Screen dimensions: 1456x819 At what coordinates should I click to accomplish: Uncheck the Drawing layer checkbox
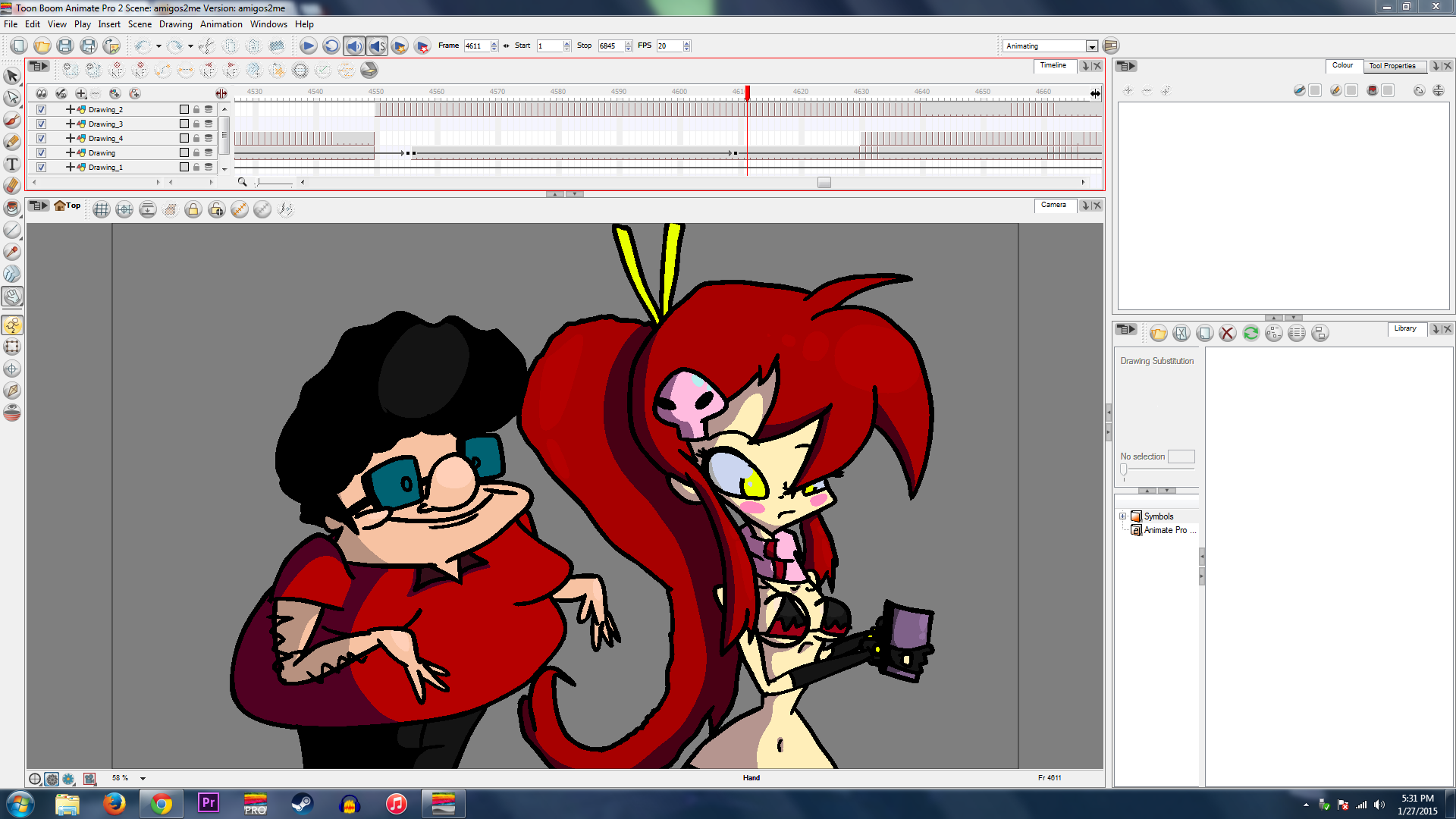click(x=42, y=152)
